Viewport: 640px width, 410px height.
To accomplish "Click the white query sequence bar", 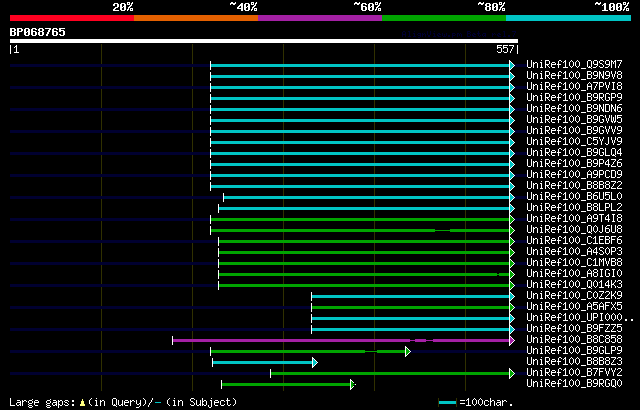I will [264, 41].
